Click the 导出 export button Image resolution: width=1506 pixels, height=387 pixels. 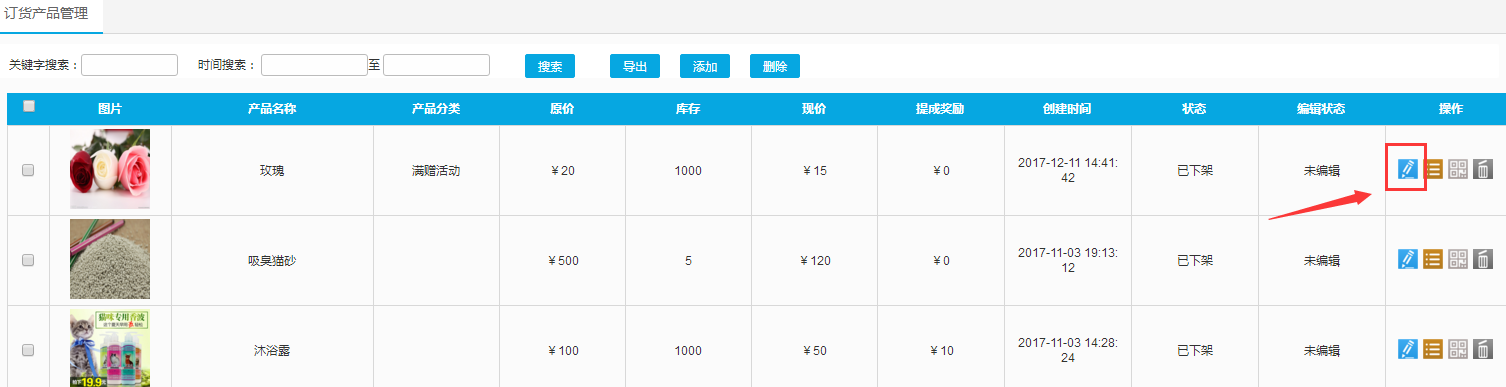tap(635, 66)
